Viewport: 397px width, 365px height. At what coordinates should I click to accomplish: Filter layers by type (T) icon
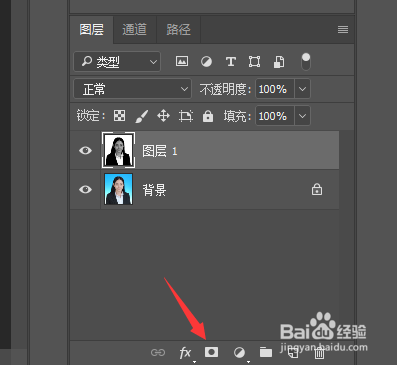(231, 62)
